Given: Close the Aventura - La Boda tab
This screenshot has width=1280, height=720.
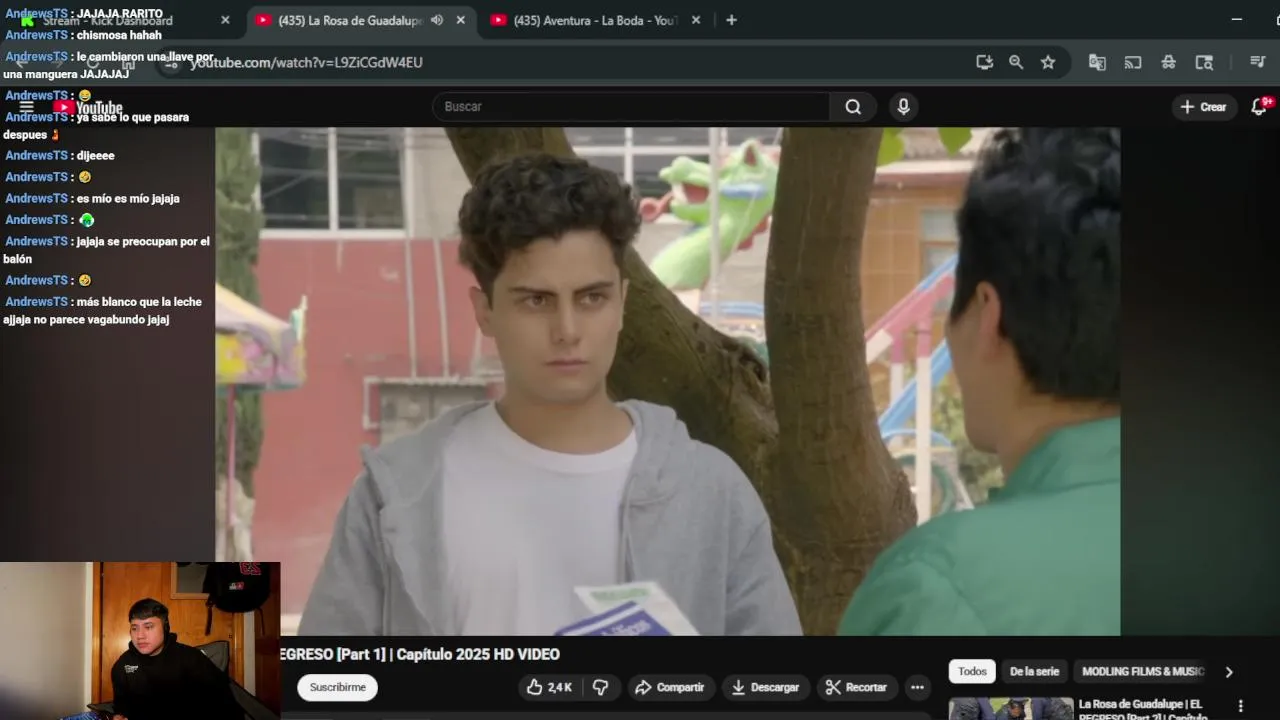Looking at the screenshot, I should click(696, 20).
